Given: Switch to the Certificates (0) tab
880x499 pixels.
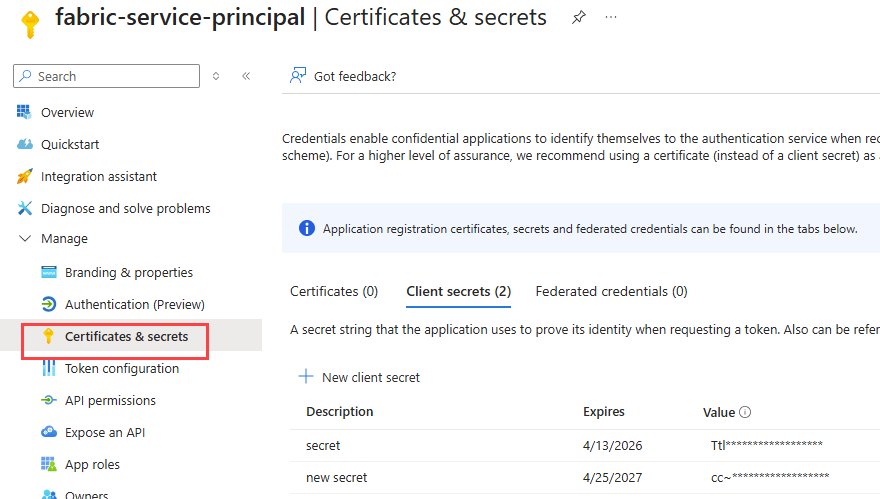Looking at the screenshot, I should point(334,291).
